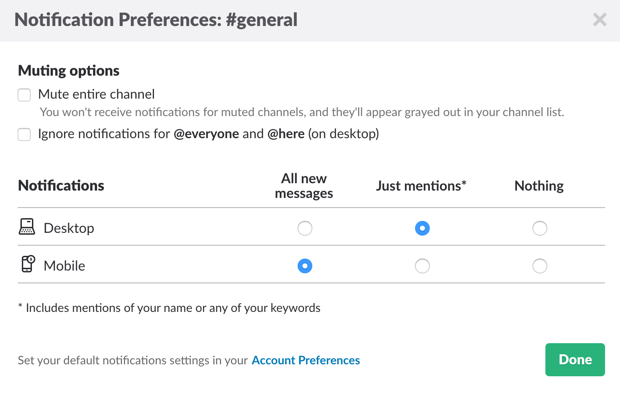The height and width of the screenshot is (394, 620).
Task: Select Mobile Nothing radio button
Action: click(x=540, y=266)
